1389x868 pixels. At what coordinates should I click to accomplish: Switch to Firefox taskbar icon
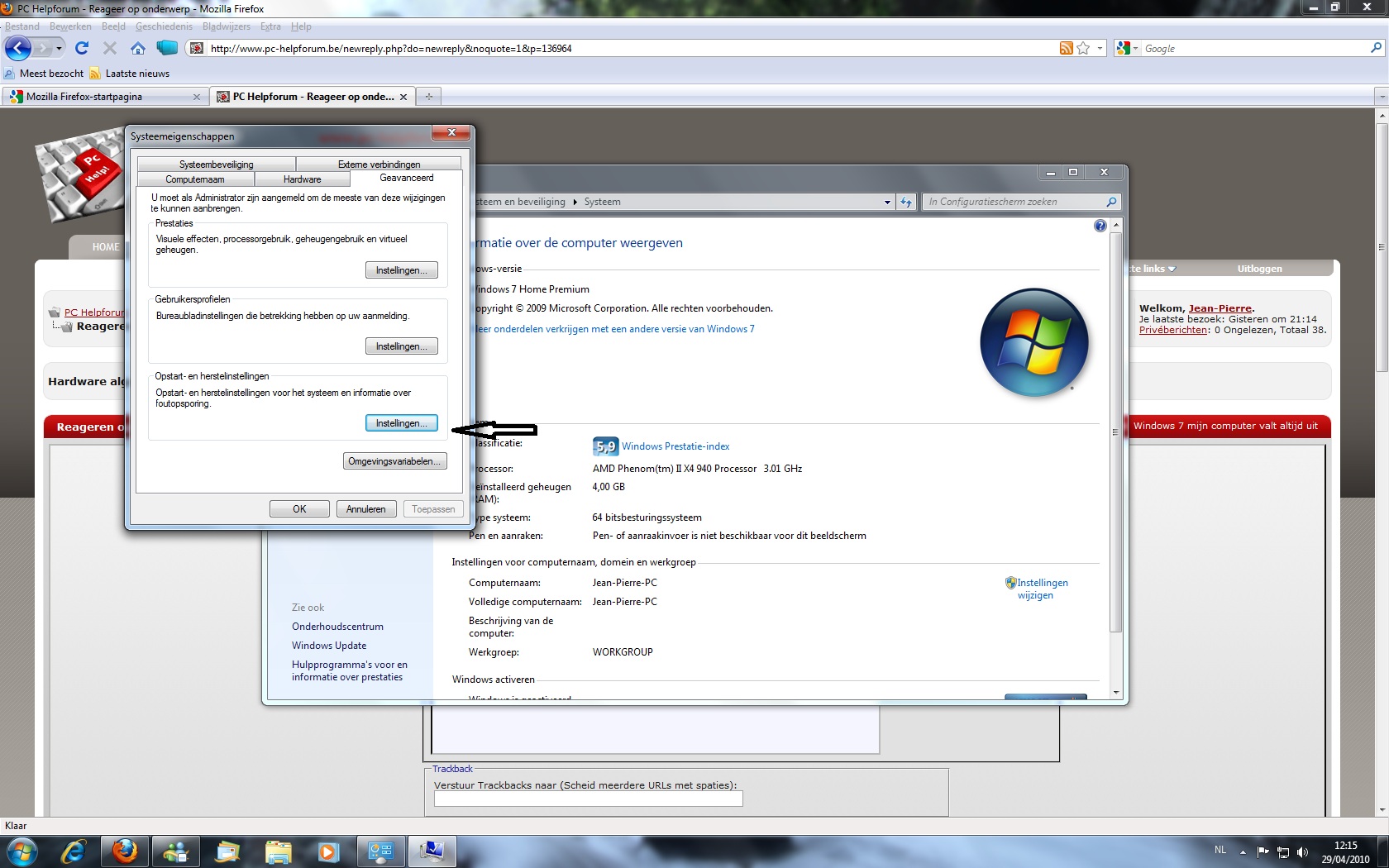[x=125, y=851]
